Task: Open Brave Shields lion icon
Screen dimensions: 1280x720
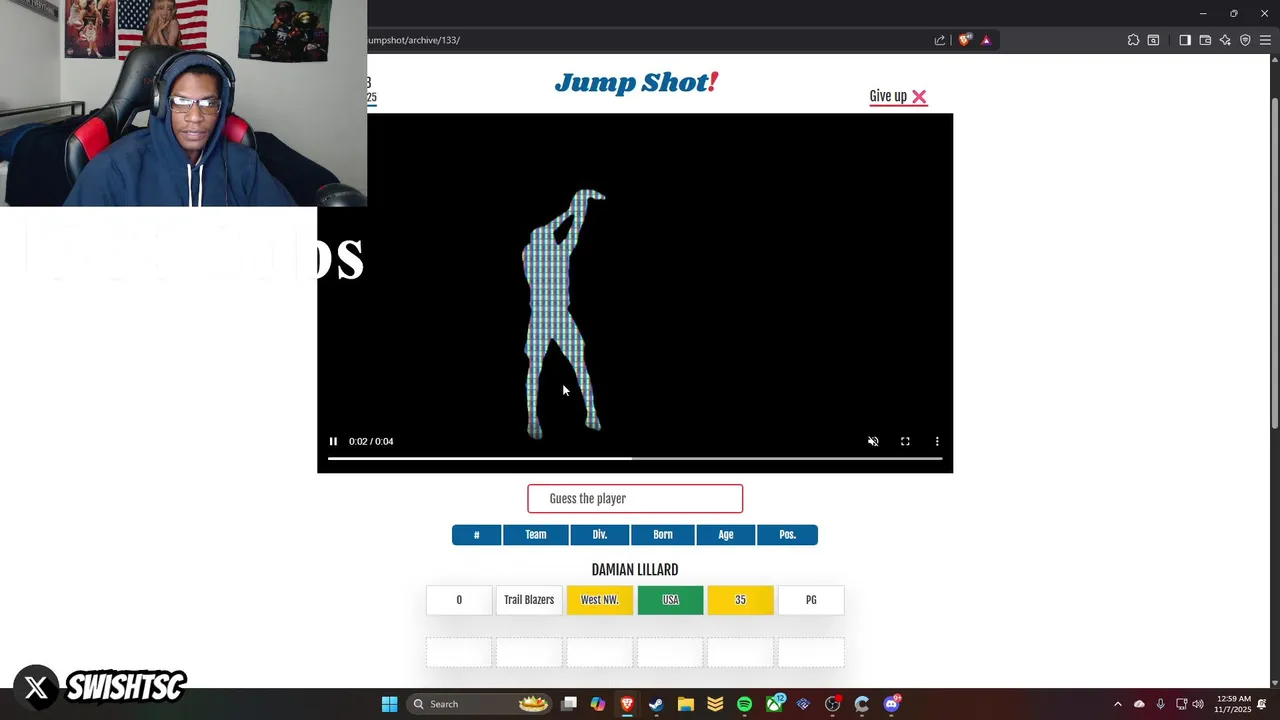Action: click(x=964, y=40)
